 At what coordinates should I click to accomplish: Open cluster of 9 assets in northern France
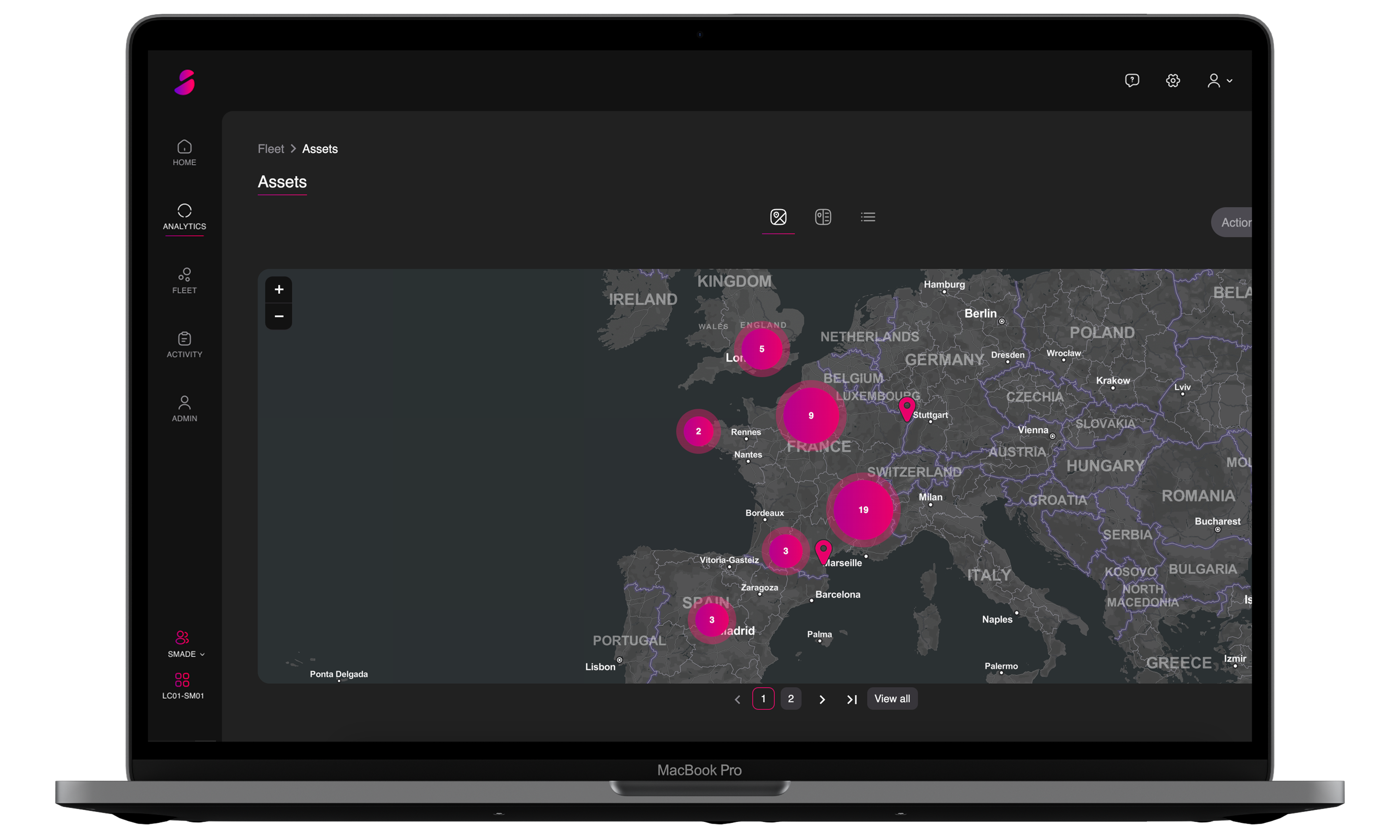pyautogui.click(x=811, y=415)
